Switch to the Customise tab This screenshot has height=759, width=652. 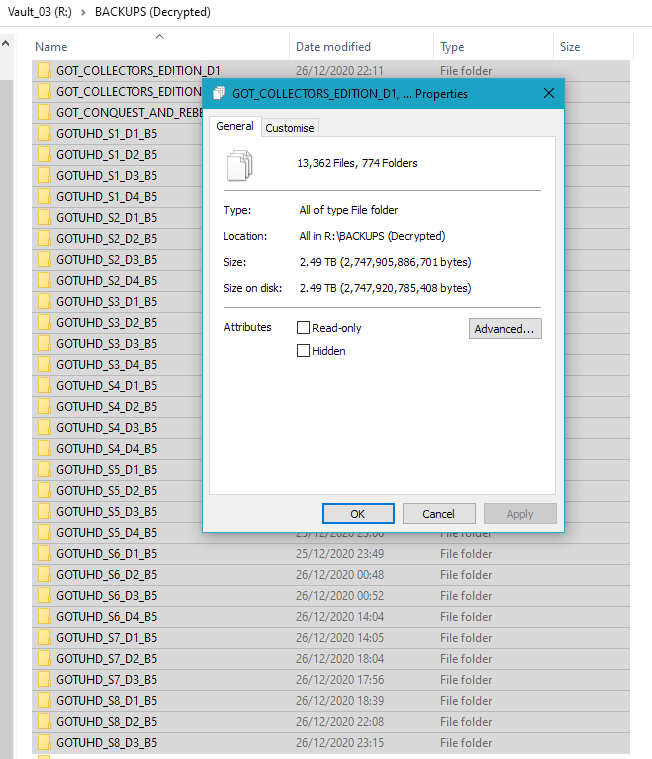pos(289,128)
